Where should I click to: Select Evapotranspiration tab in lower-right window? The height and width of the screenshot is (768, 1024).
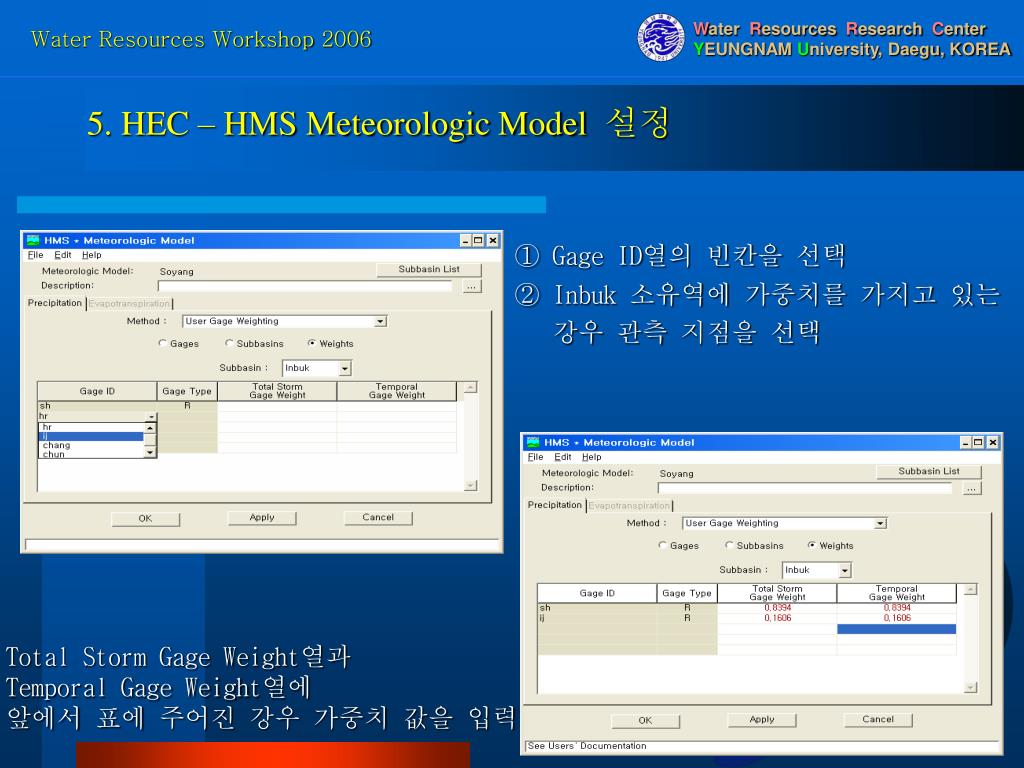tap(629, 505)
